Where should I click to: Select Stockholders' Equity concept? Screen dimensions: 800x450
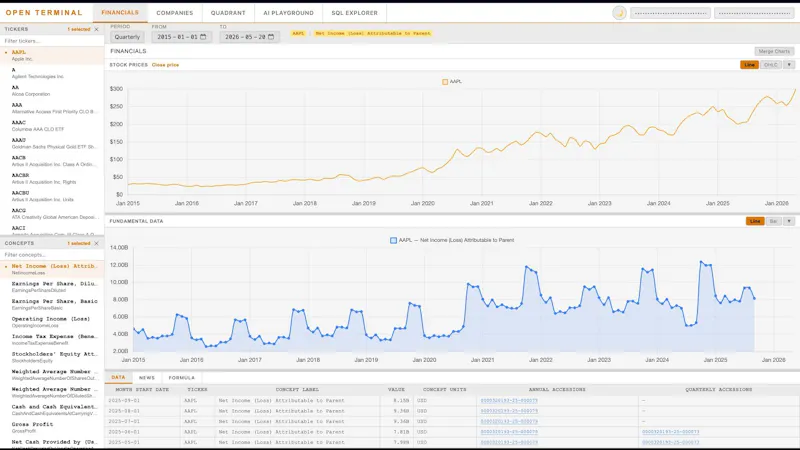52,357
